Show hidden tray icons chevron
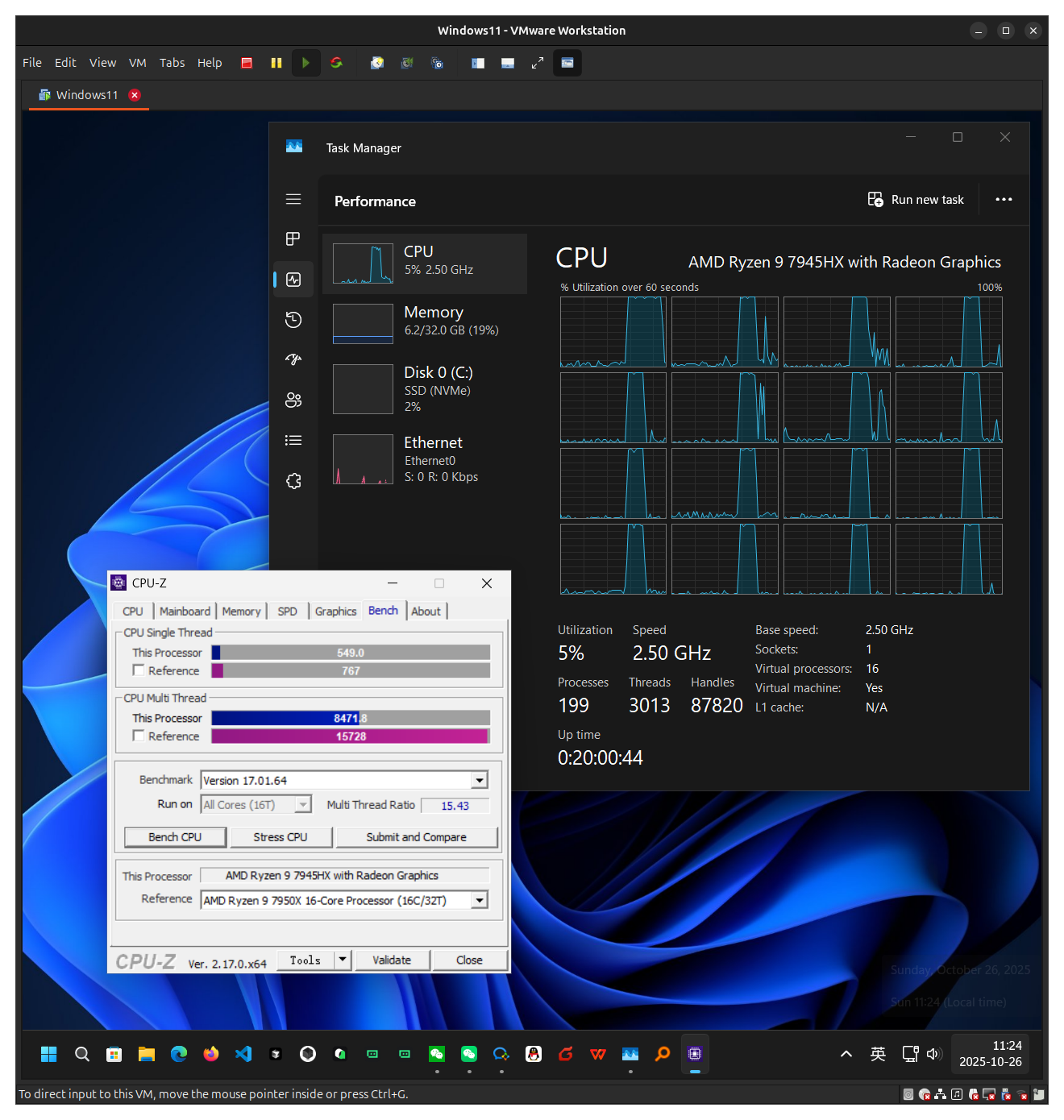 click(846, 1054)
